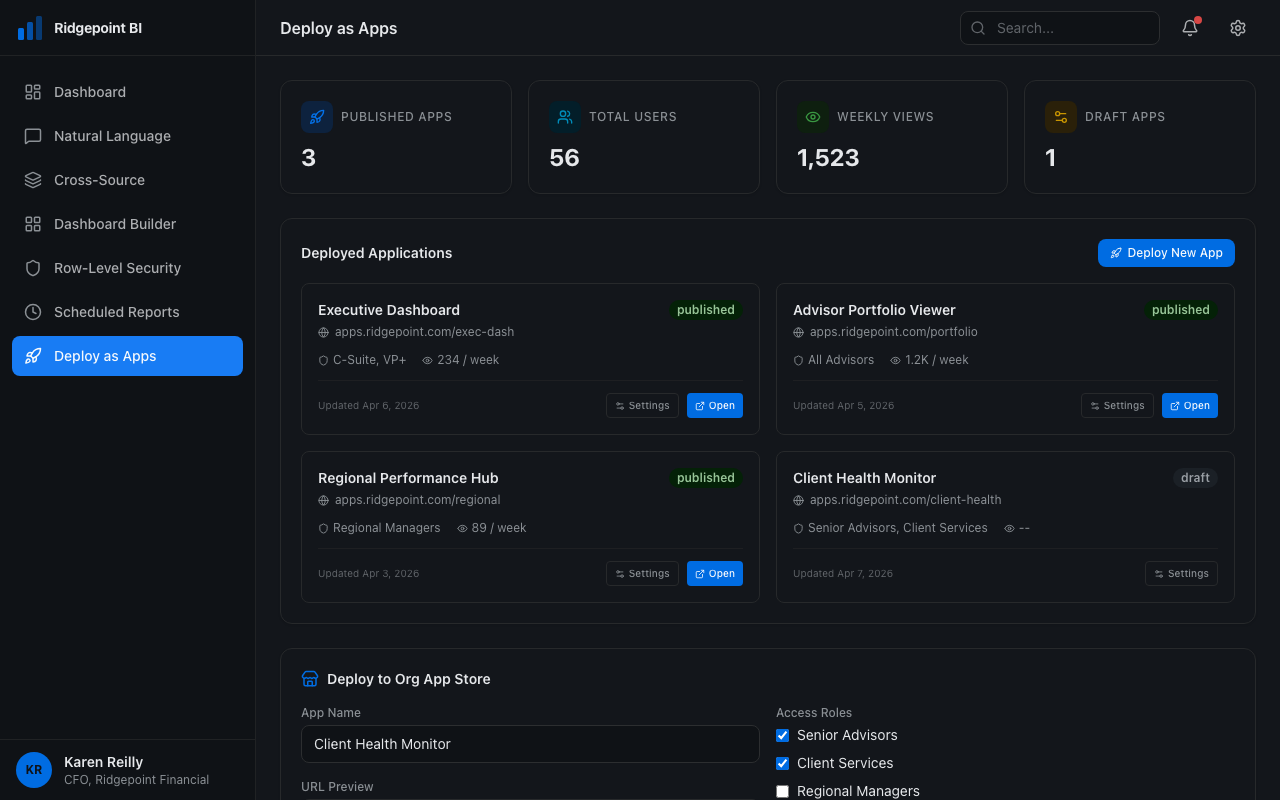Open the Dashboard Builder icon
This screenshot has width=1280, height=800.
pos(32,224)
